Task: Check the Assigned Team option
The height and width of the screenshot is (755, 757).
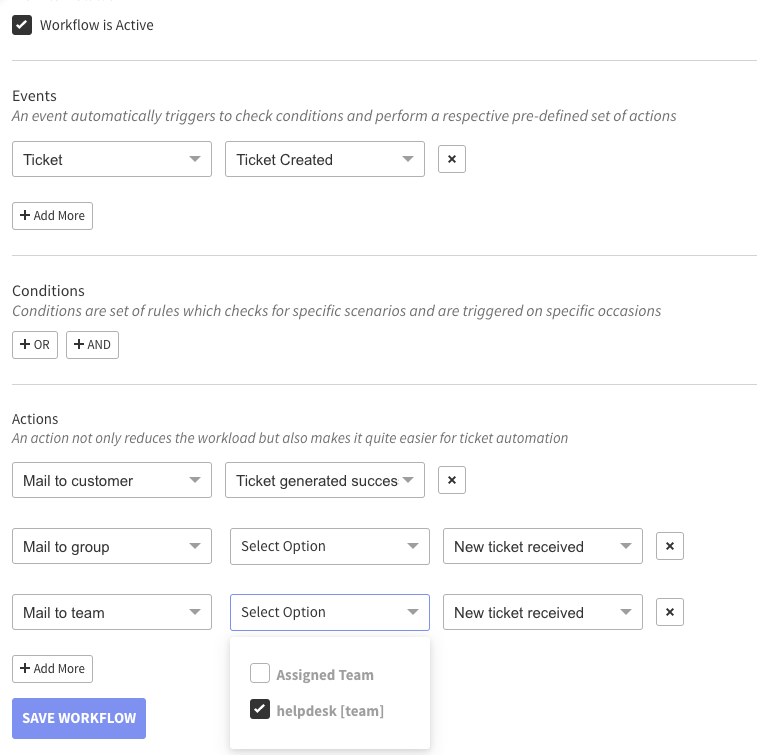Action: (259, 674)
